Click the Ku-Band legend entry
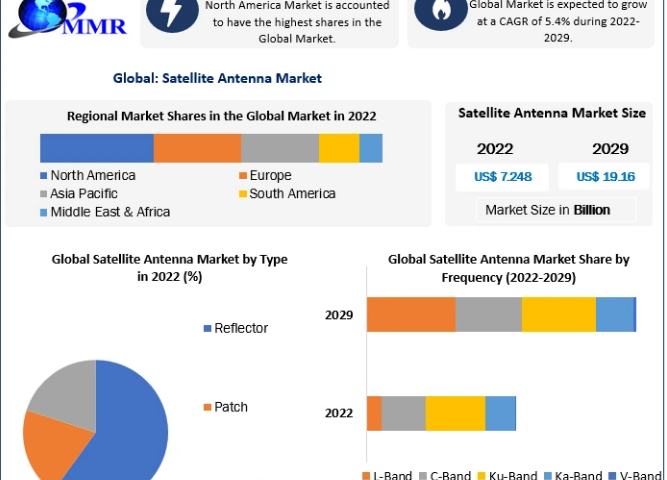667x480 pixels. click(507, 475)
